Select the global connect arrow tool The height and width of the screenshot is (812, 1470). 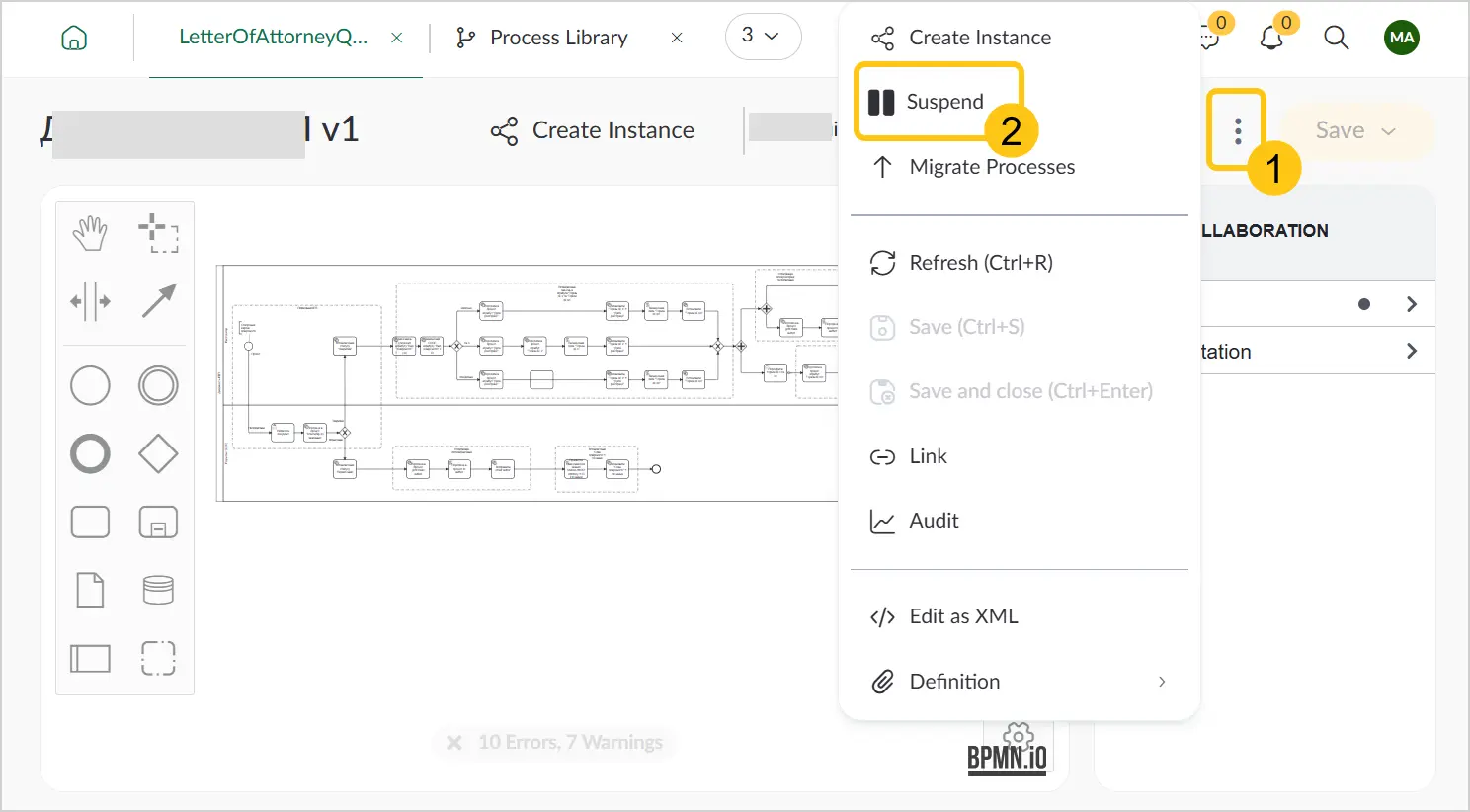point(158,301)
